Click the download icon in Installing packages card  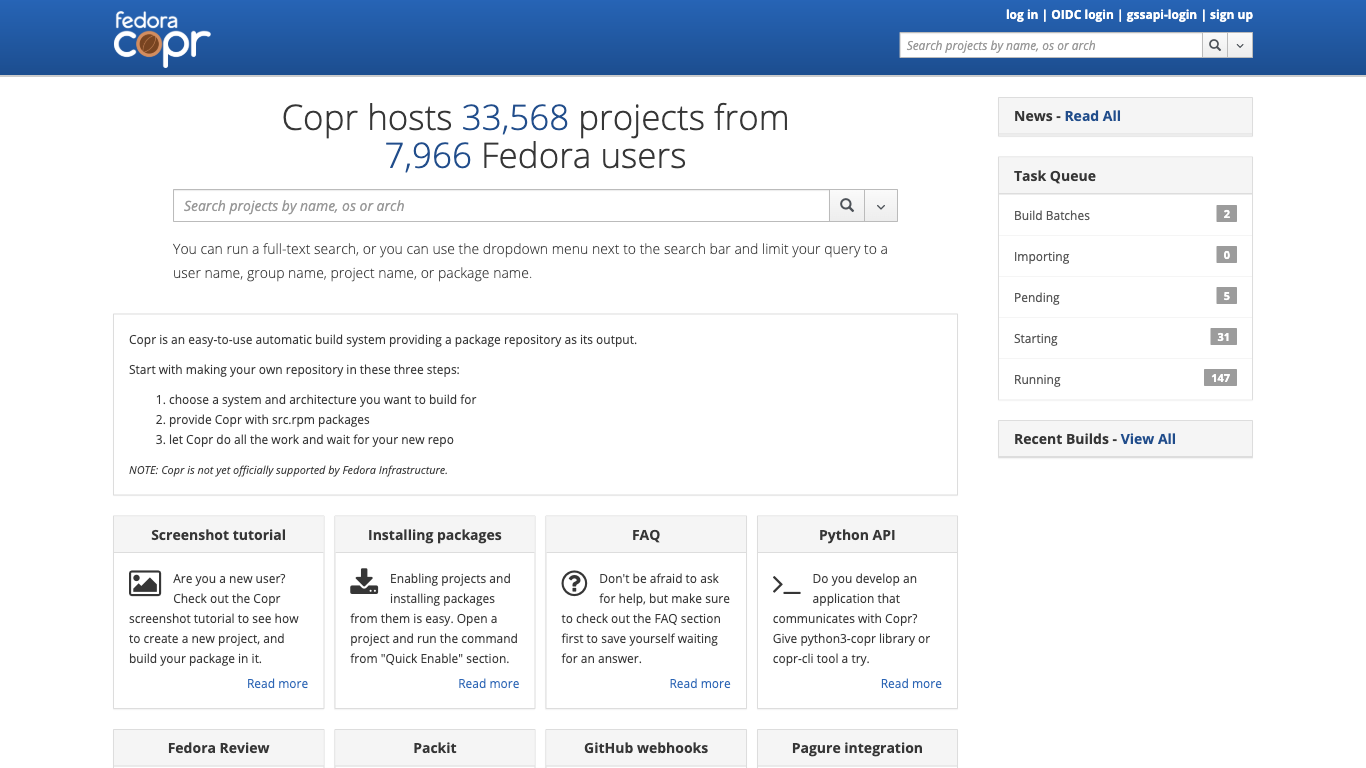(x=364, y=582)
